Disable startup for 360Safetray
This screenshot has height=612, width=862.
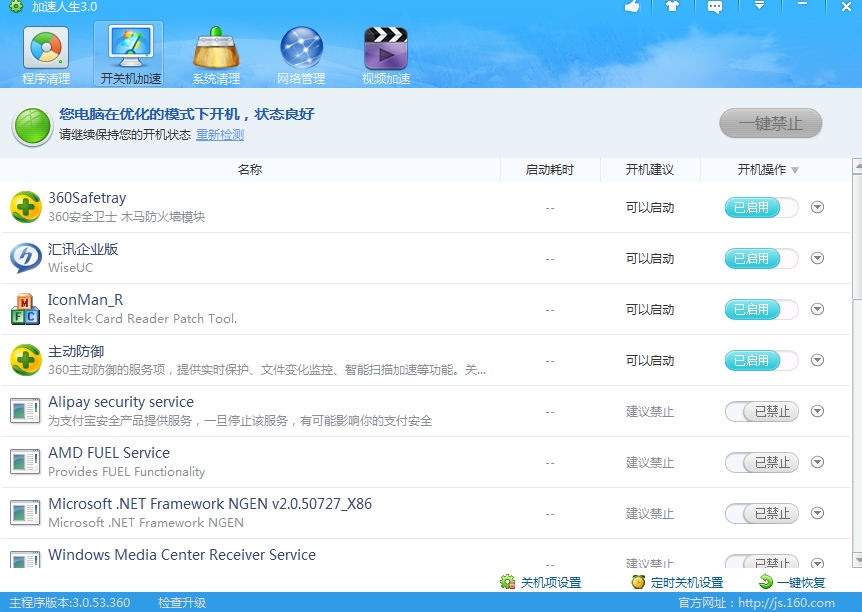point(761,208)
